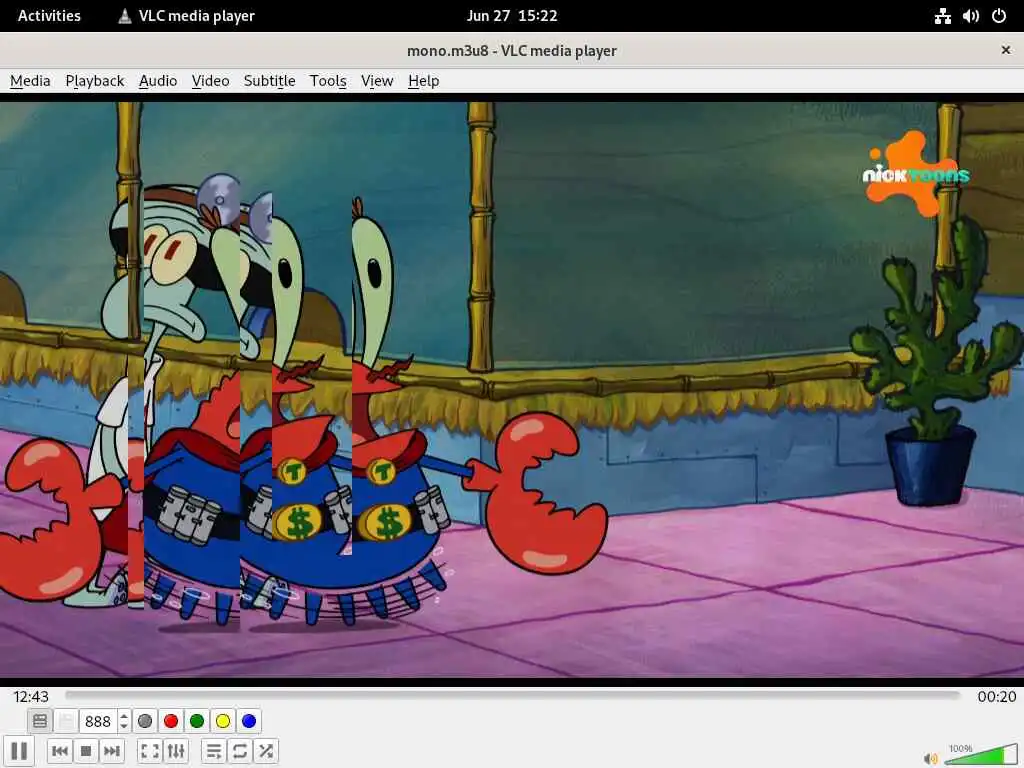
Task: Open the Subtitle menu
Action: (270, 81)
